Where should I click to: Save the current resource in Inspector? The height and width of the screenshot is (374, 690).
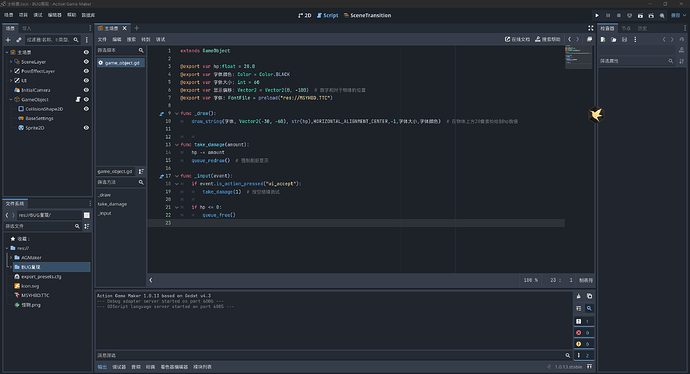tap(624, 40)
